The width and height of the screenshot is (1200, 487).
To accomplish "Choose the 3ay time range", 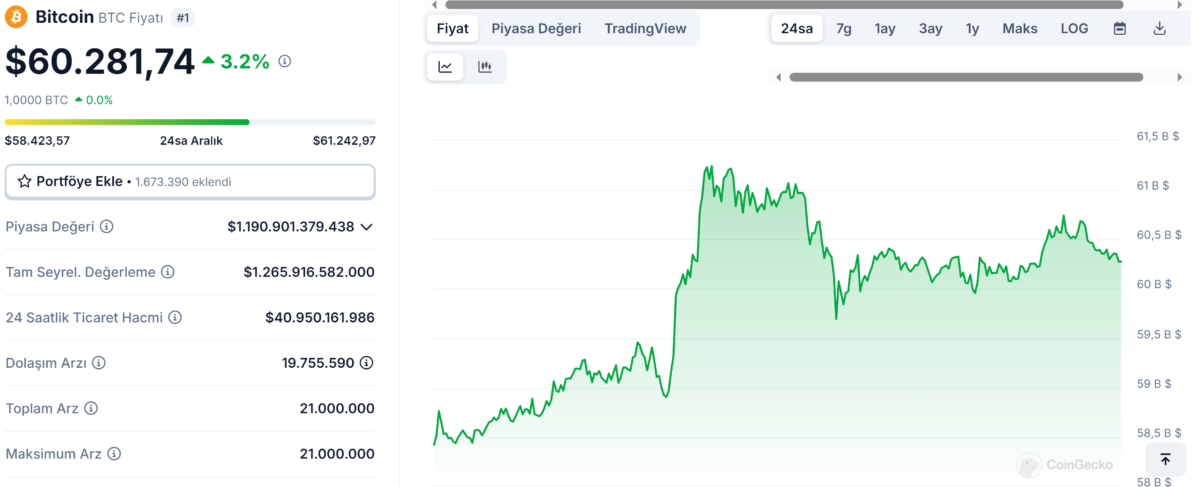I will point(931,29).
